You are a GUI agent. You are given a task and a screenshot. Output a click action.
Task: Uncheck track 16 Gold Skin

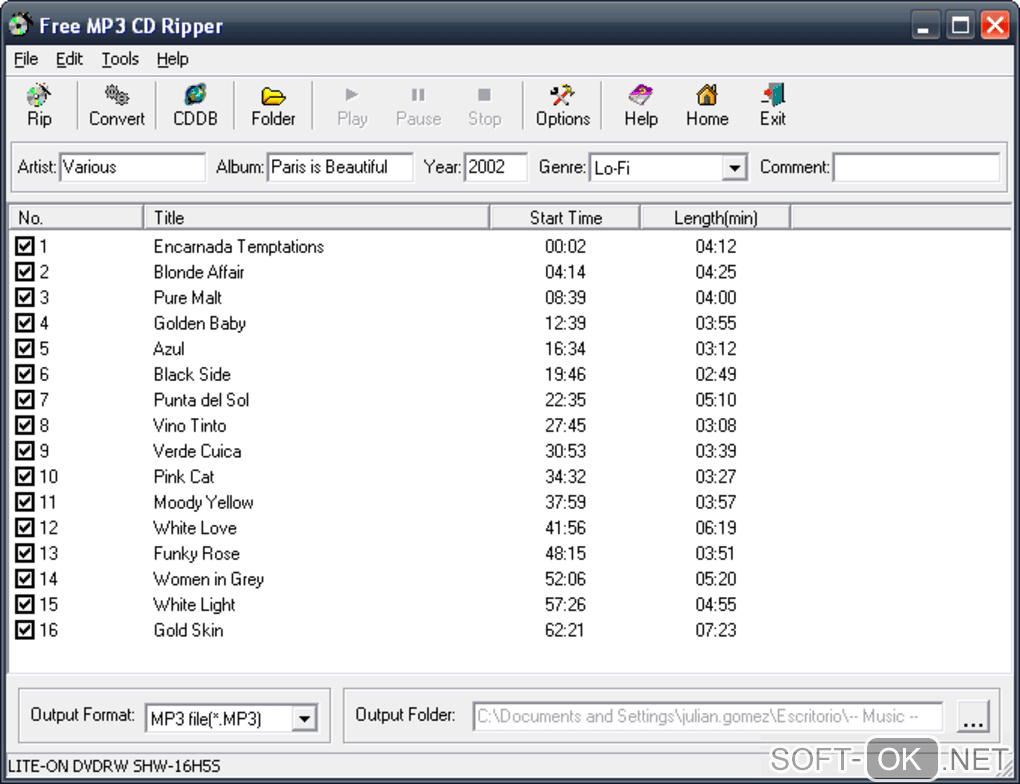pyautogui.click(x=25, y=630)
